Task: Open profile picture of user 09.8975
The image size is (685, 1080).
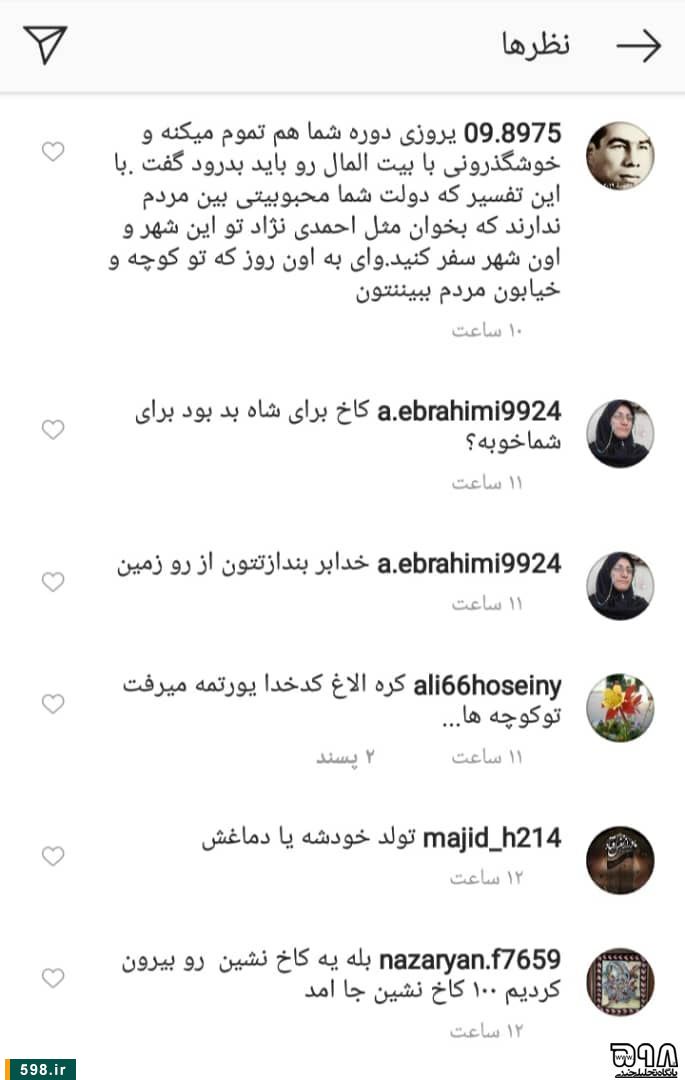Action: coord(620,156)
